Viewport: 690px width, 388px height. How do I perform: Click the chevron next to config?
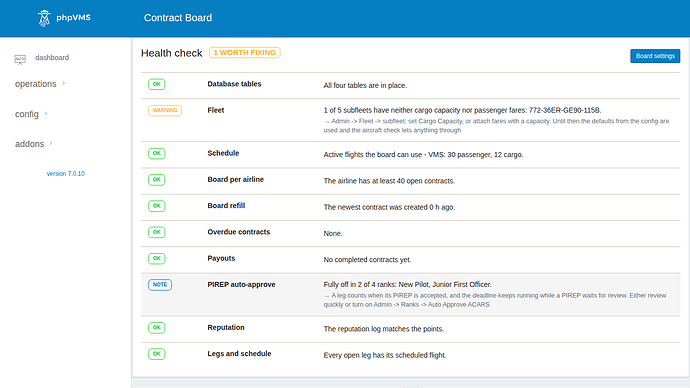point(46,113)
